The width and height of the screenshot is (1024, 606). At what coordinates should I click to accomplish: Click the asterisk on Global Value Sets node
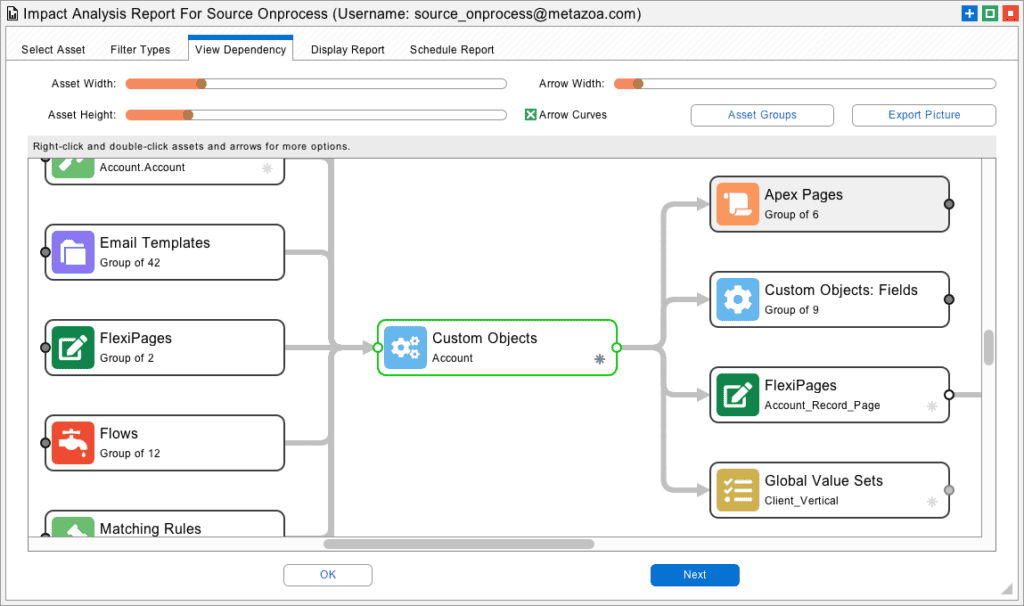coord(932,502)
